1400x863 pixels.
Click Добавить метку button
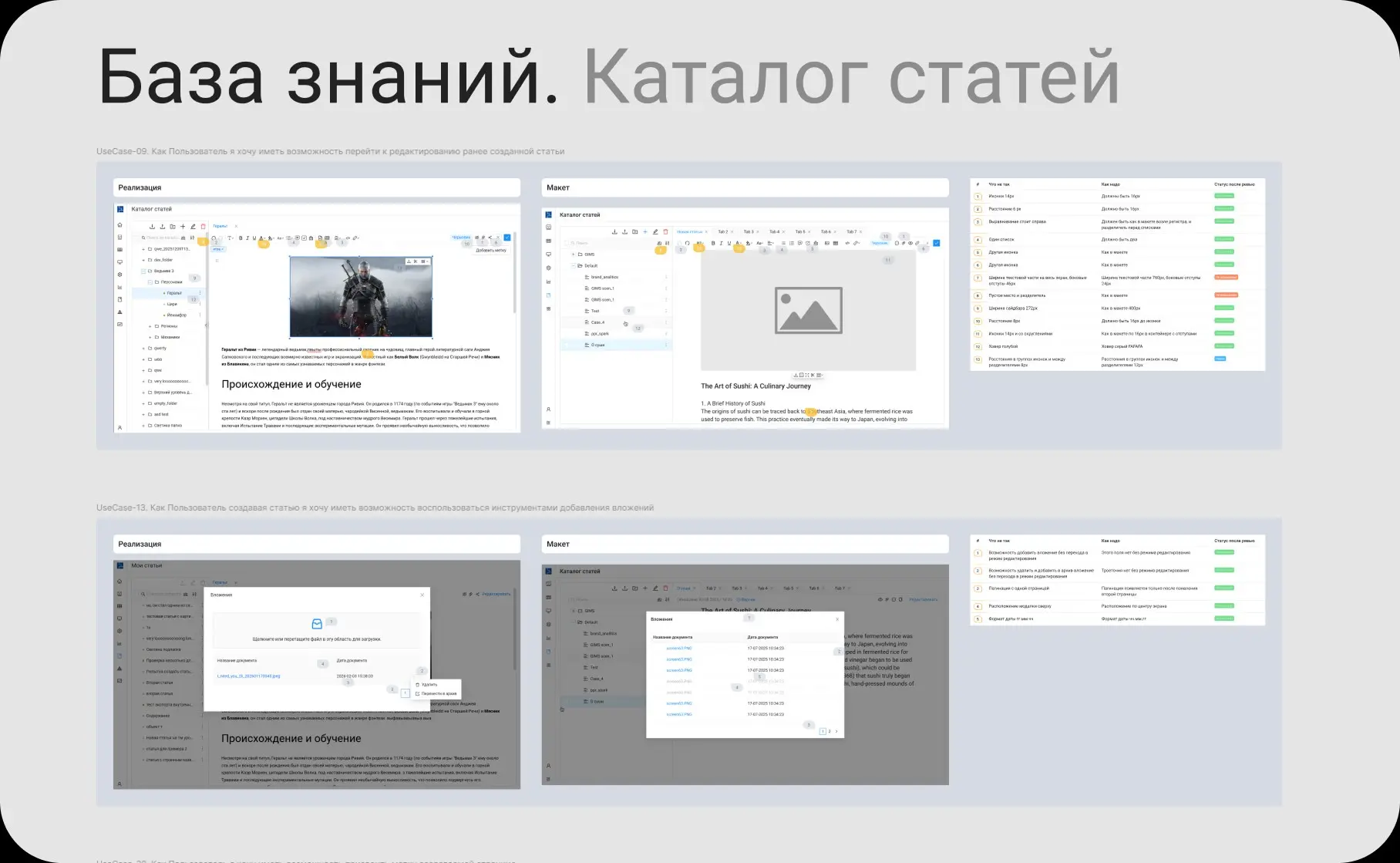click(x=491, y=250)
